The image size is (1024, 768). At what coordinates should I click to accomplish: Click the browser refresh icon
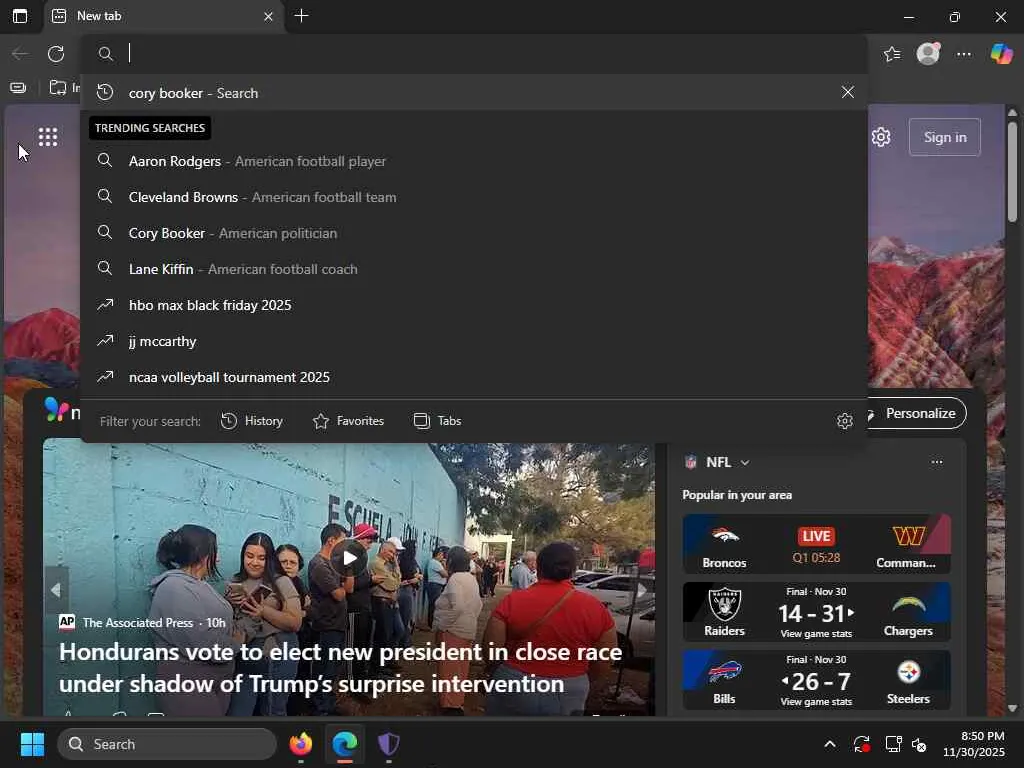pyautogui.click(x=56, y=54)
